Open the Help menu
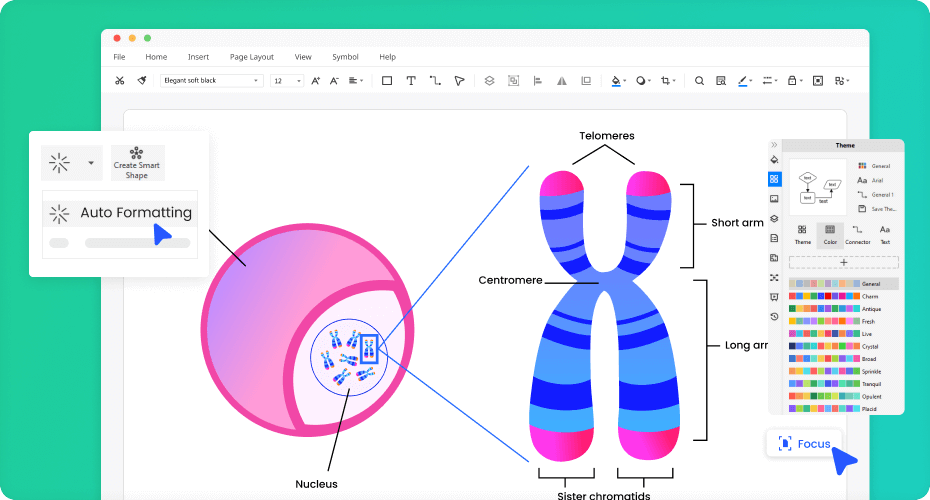Viewport: 930px width, 500px height. click(387, 57)
